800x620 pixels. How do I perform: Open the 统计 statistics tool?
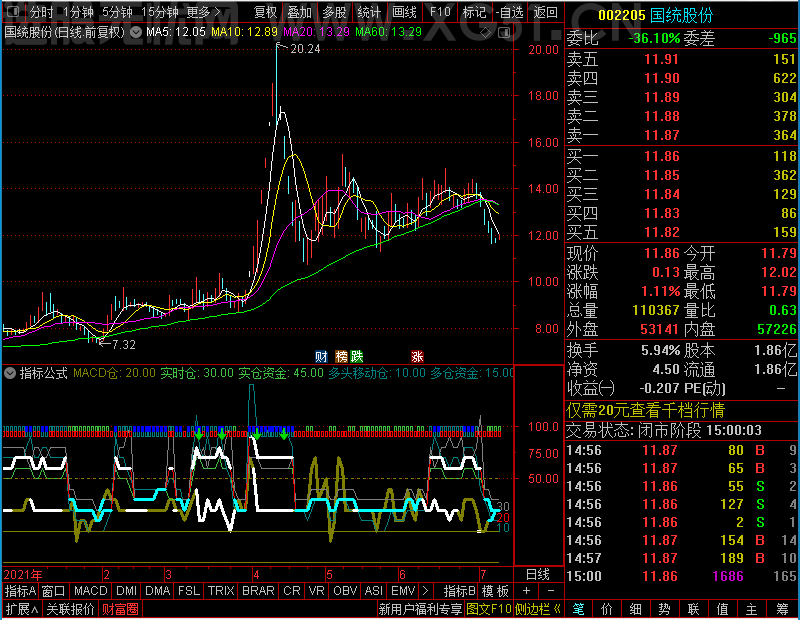pyautogui.click(x=369, y=12)
